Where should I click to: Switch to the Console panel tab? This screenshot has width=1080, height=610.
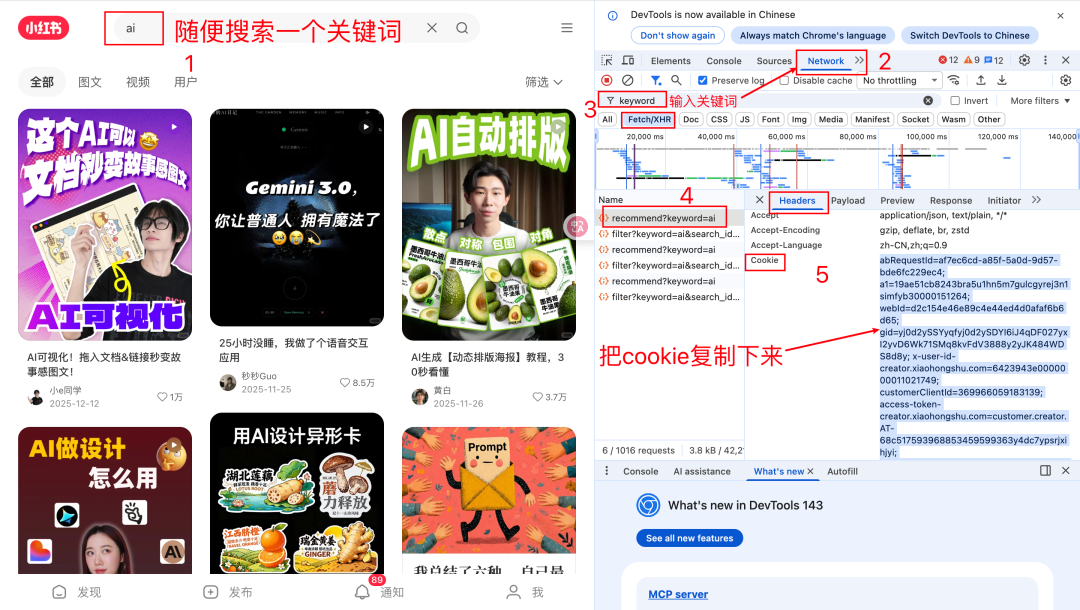point(724,61)
